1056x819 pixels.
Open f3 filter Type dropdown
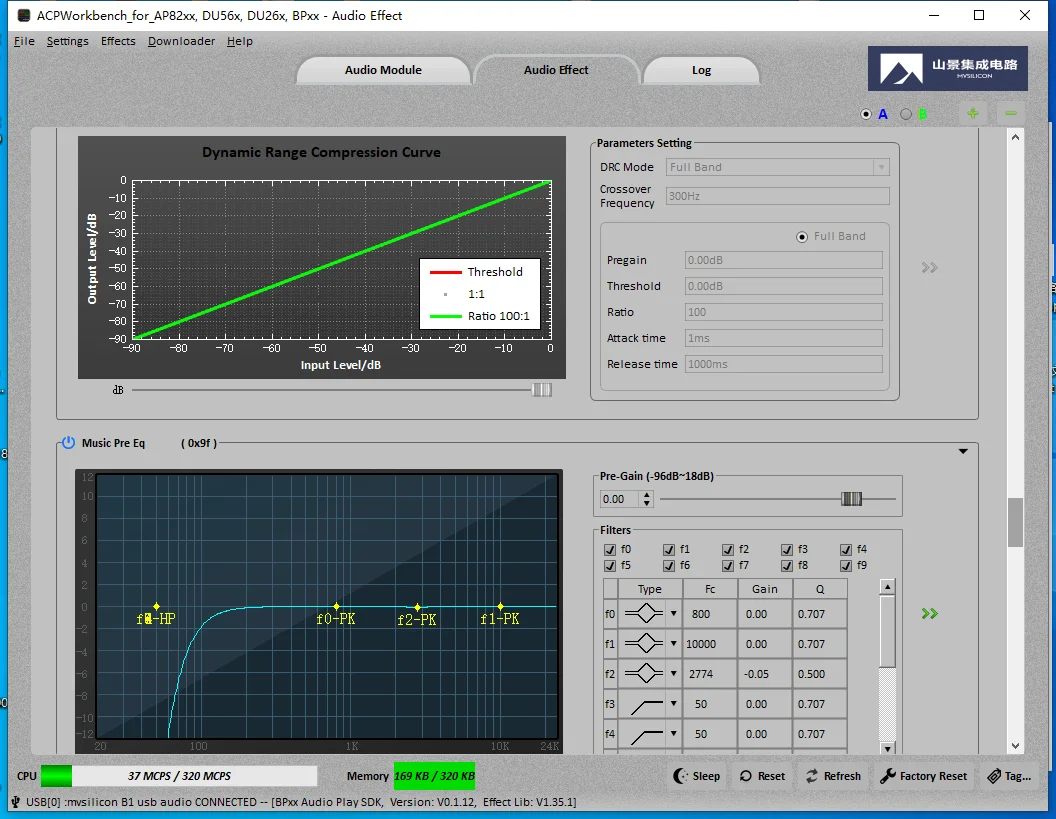pos(673,704)
